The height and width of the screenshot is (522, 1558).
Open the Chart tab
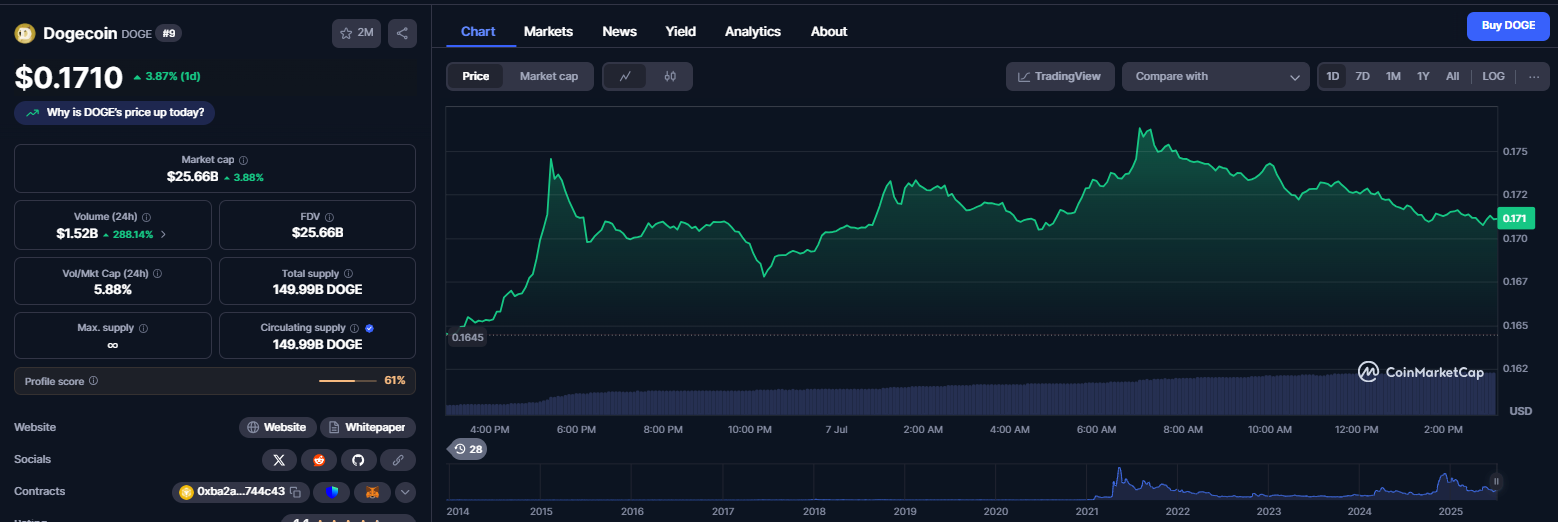pyautogui.click(x=478, y=31)
